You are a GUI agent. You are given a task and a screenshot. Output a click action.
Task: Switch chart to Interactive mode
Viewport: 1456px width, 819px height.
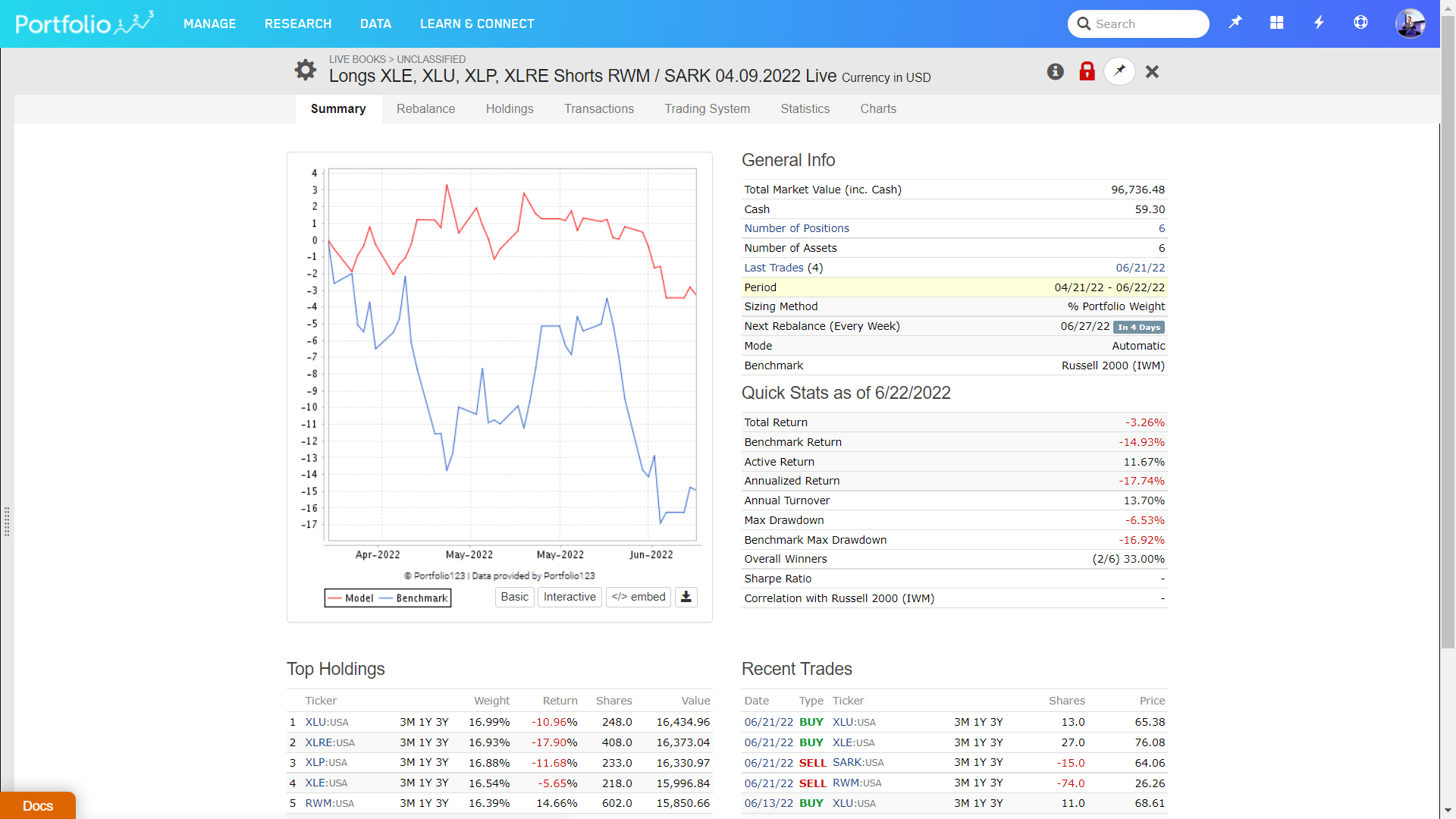click(x=570, y=597)
